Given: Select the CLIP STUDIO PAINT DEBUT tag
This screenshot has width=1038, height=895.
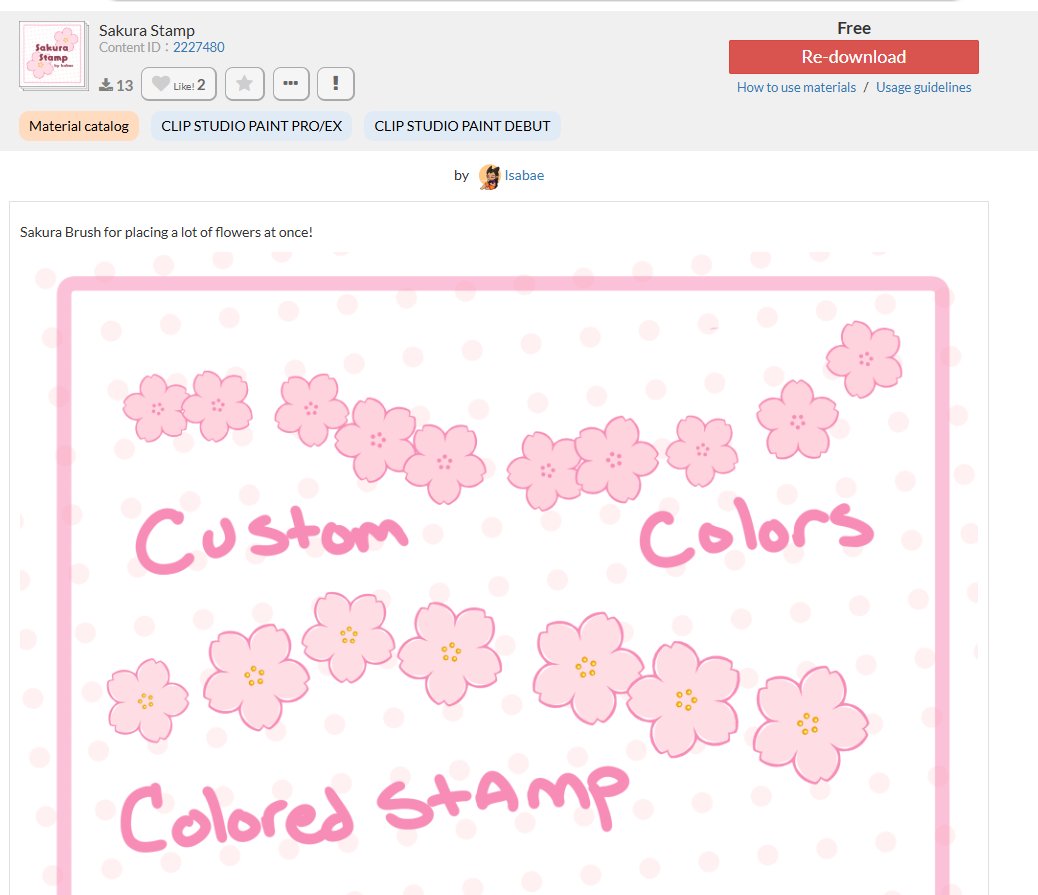Looking at the screenshot, I should tap(462, 126).
